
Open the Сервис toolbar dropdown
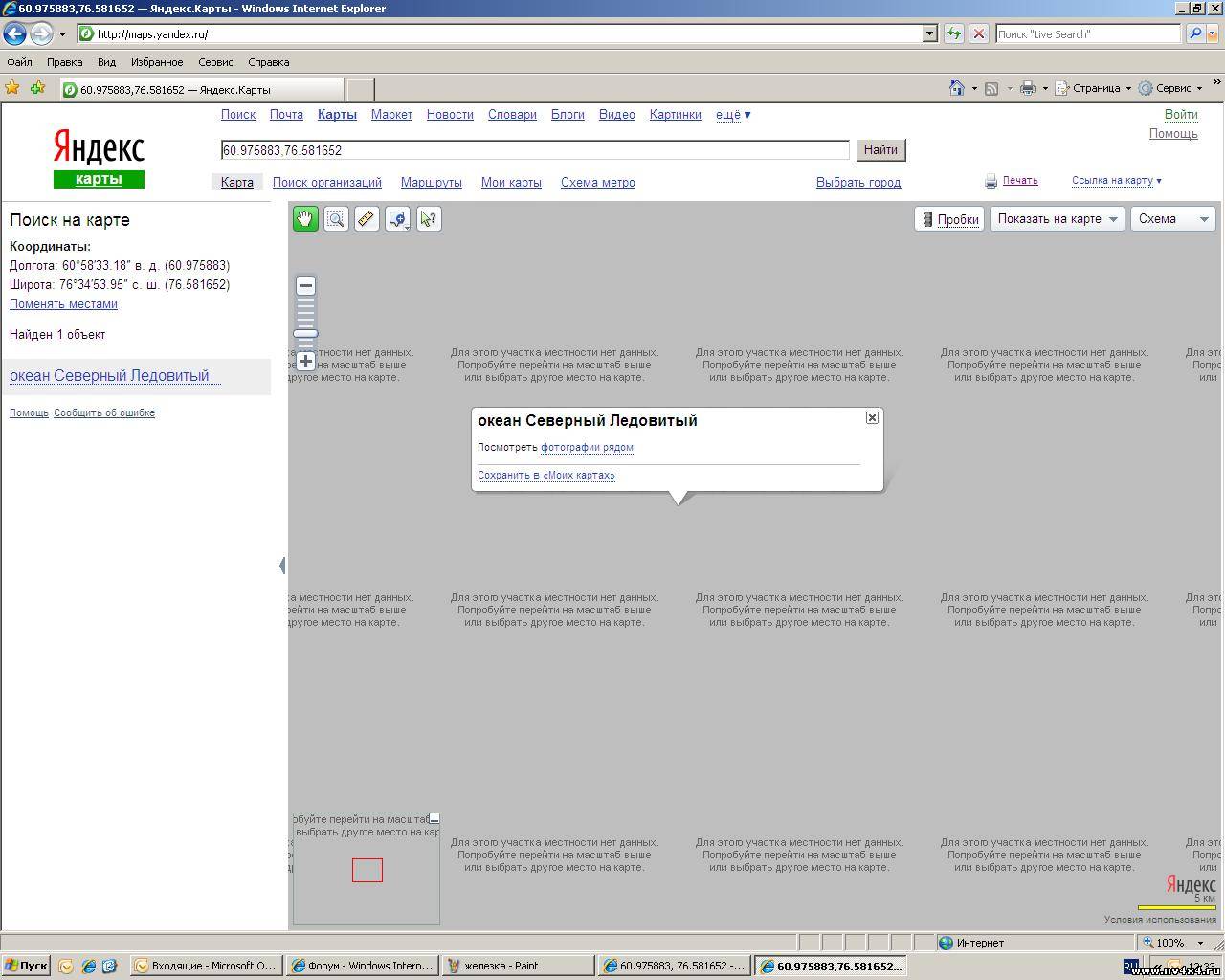(1170, 88)
